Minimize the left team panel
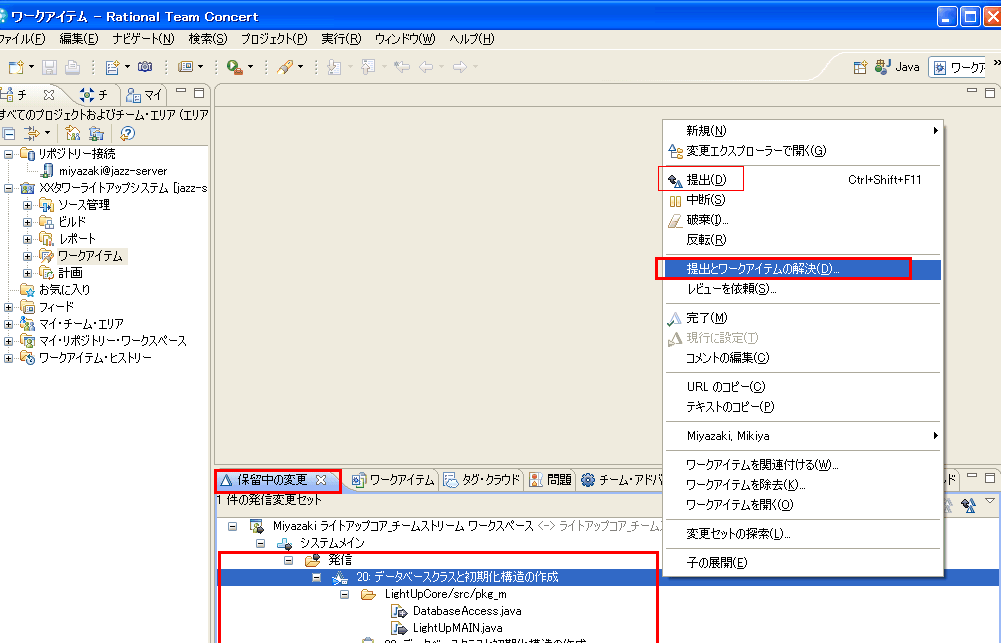This screenshot has height=643, width=1001. [x=181, y=92]
